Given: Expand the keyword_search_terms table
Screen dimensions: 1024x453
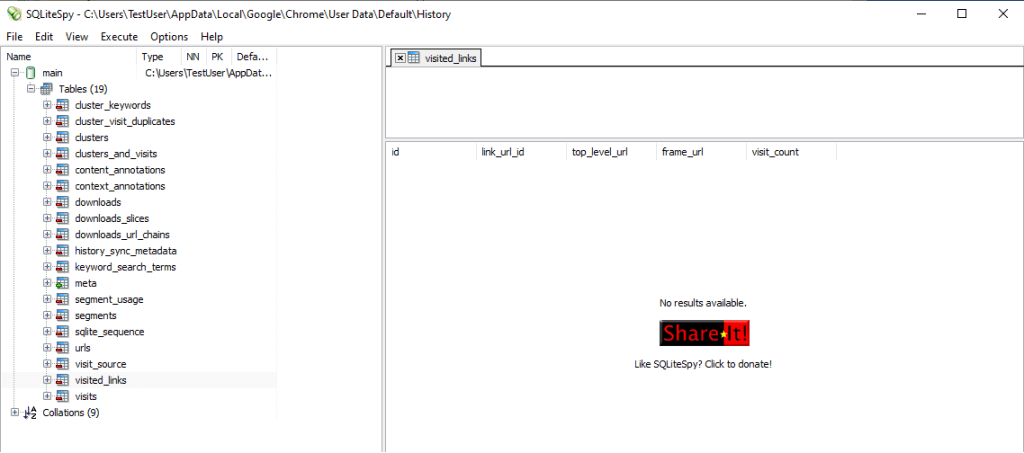Looking at the screenshot, I should point(47,267).
